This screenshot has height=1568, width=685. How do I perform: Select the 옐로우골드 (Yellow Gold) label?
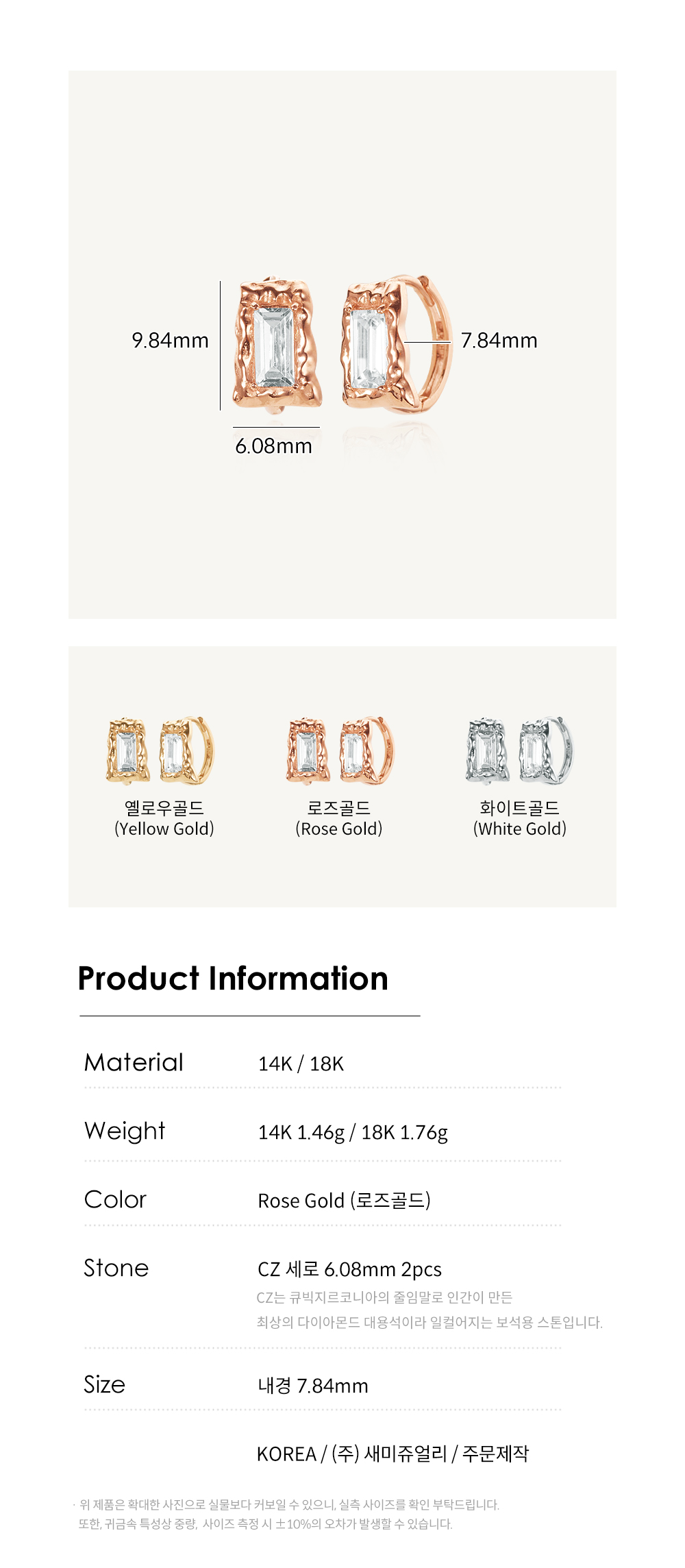[164, 818]
